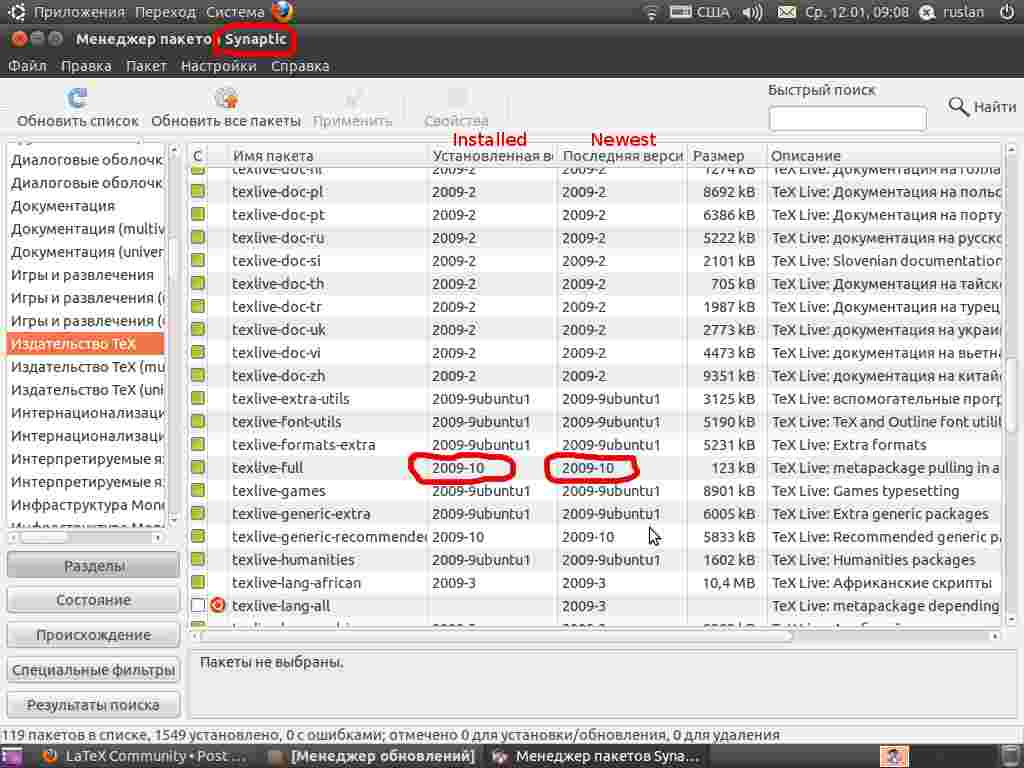Click the 10,4 MB size cell
The width and height of the screenshot is (1024, 768).
click(728, 583)
